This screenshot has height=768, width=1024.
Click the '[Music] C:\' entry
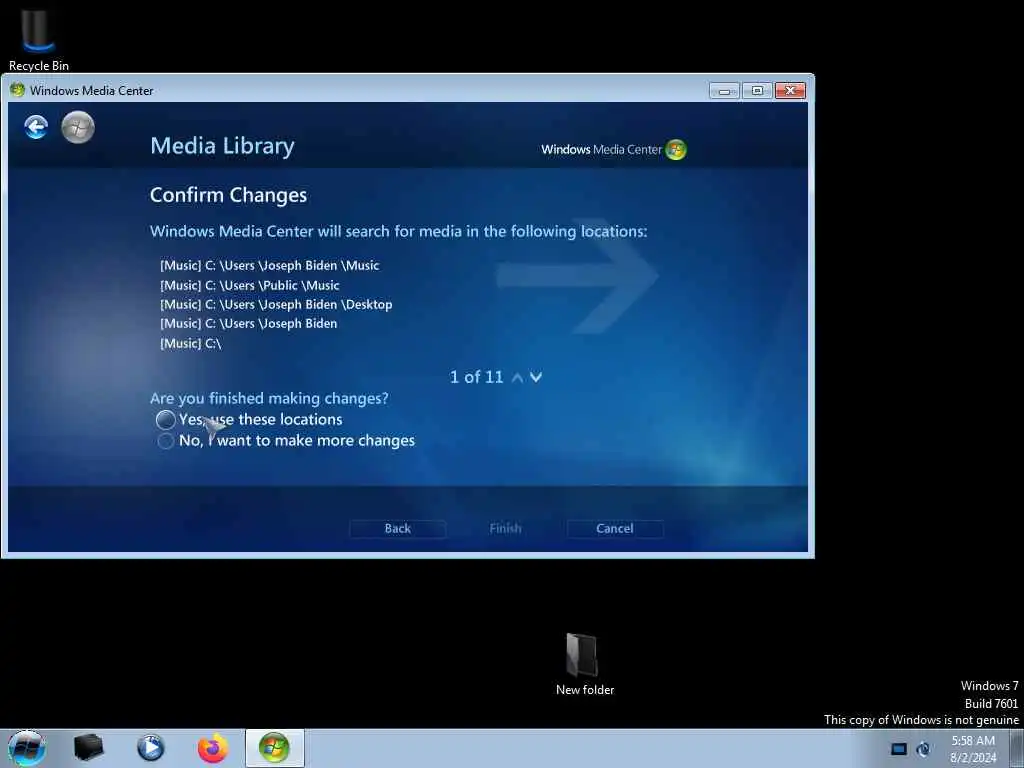pos(191,344)
